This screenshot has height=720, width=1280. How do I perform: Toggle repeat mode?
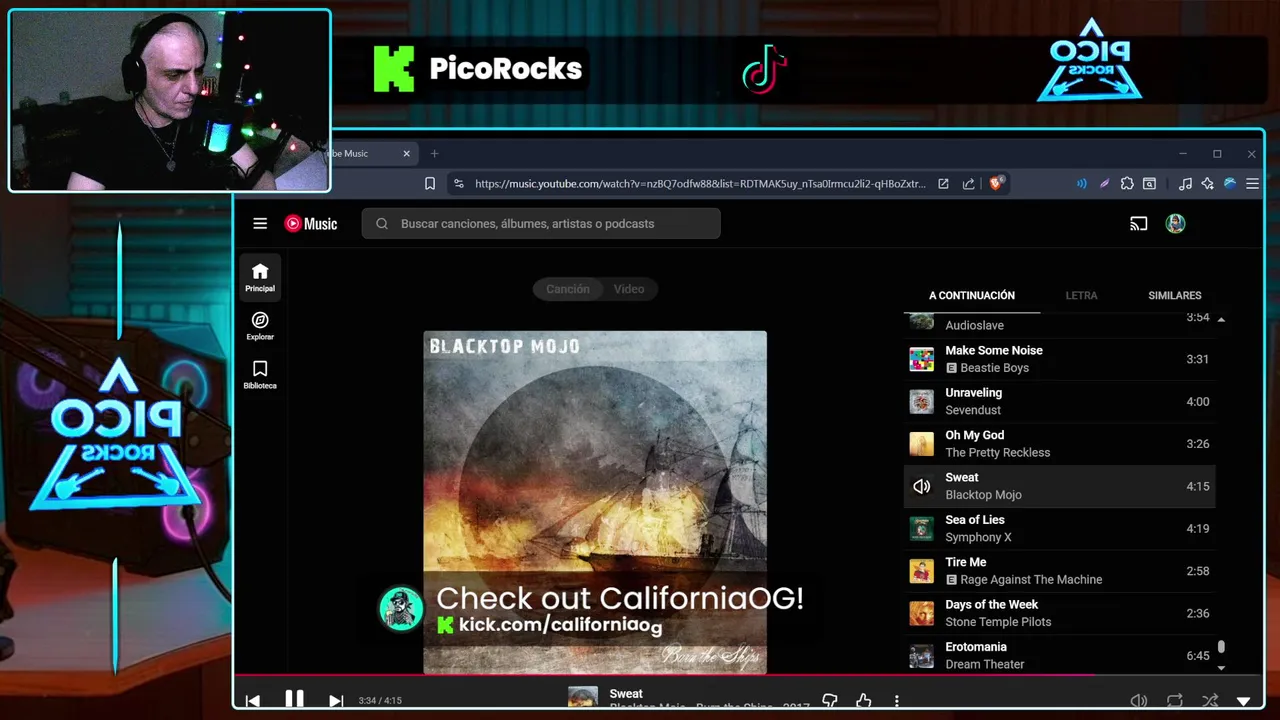[1175, 702]
